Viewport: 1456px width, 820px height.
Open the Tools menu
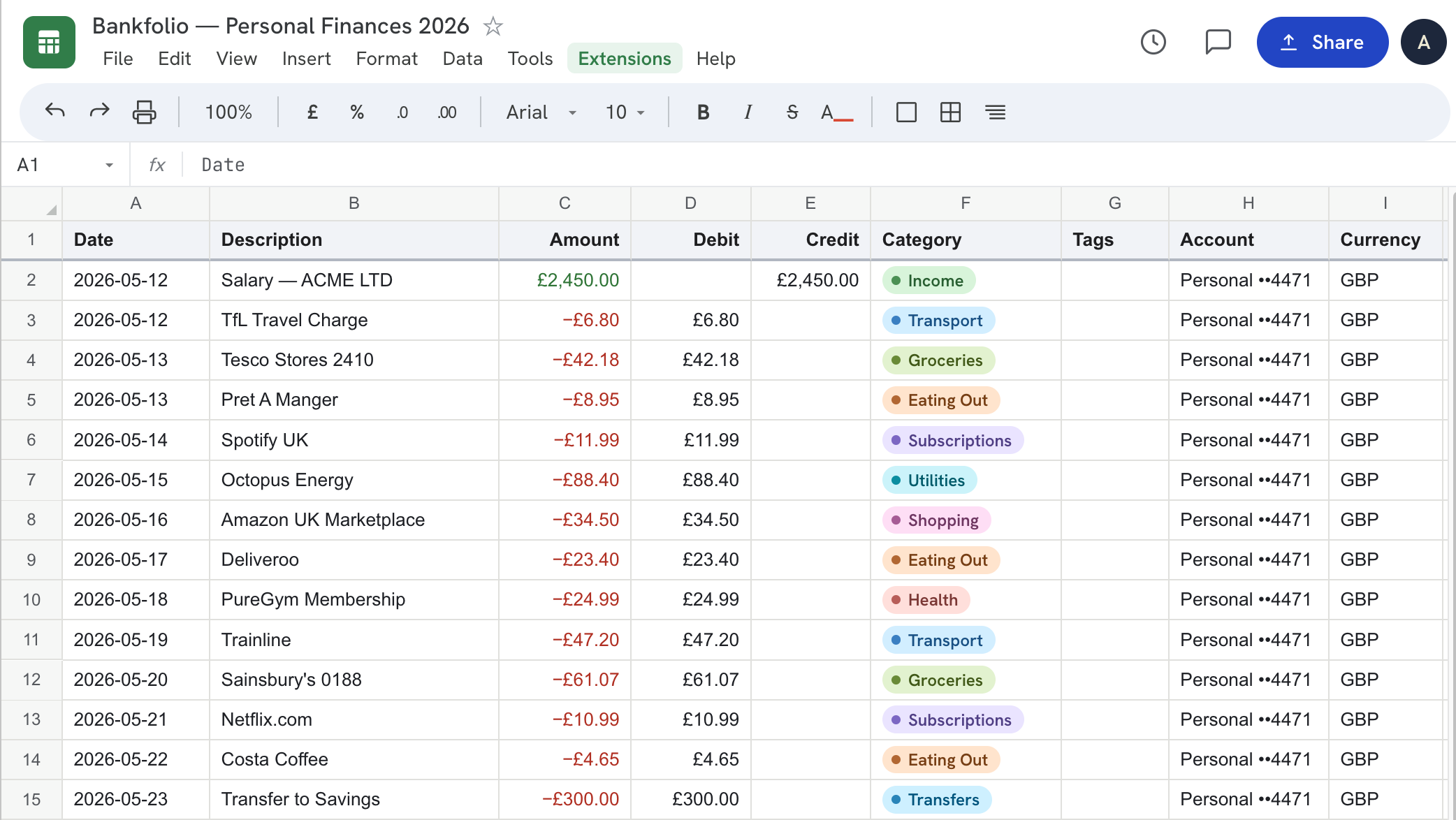[530, 59]
